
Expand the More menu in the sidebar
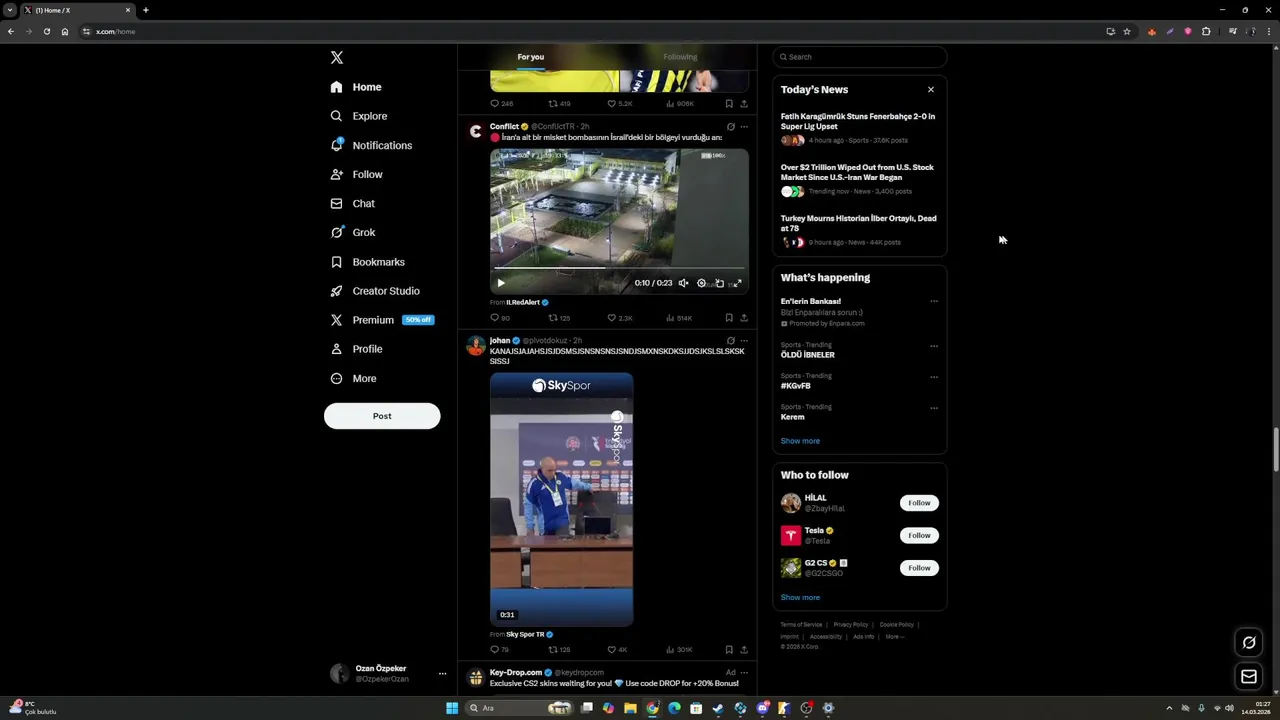(353, 378)
